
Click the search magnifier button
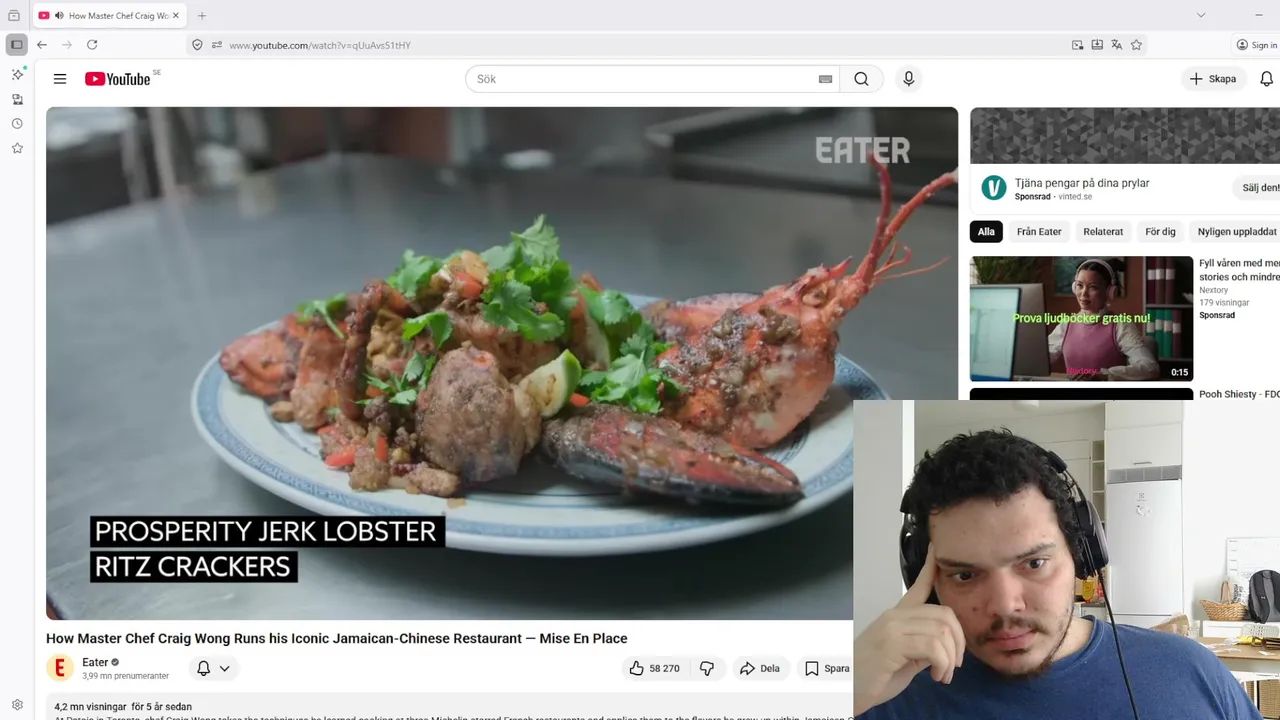coord(861,79)
